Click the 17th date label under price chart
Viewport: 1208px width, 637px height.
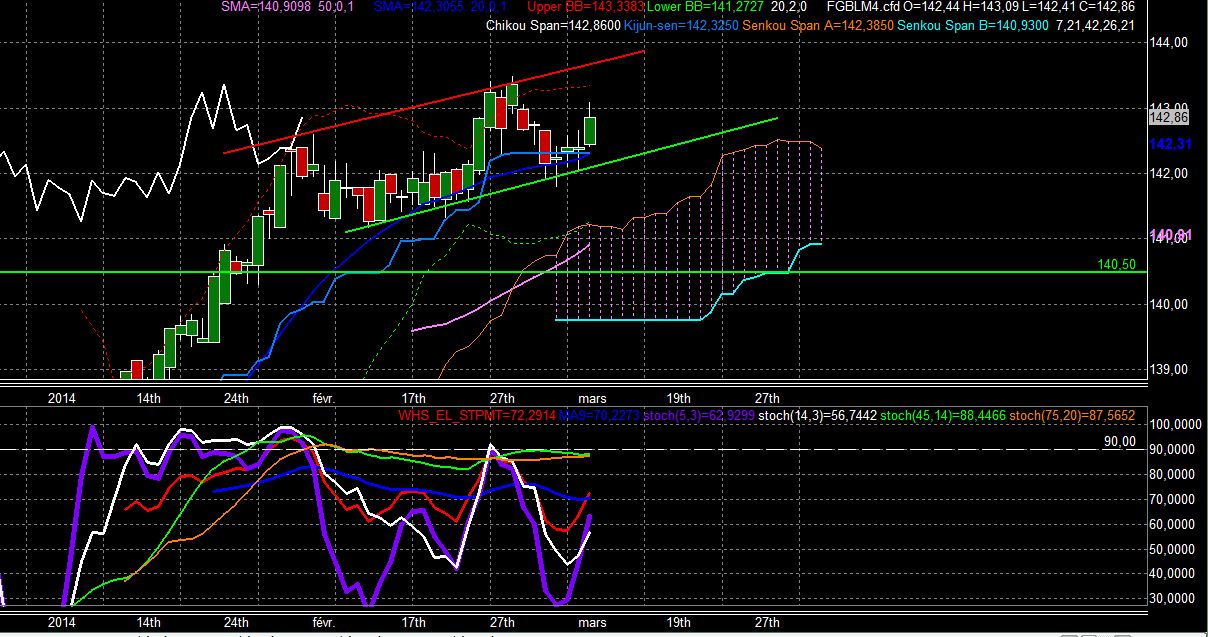[412, 397]
